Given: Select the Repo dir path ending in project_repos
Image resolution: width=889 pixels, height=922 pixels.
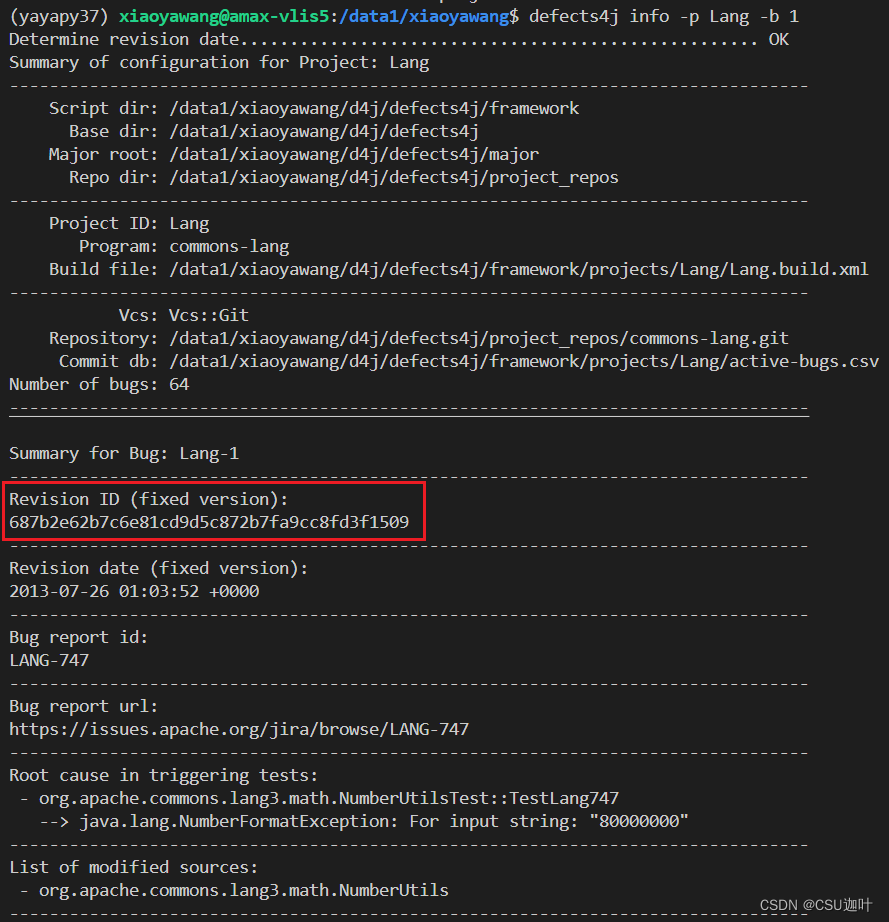Looking at the screenshot, I should 394,177.
